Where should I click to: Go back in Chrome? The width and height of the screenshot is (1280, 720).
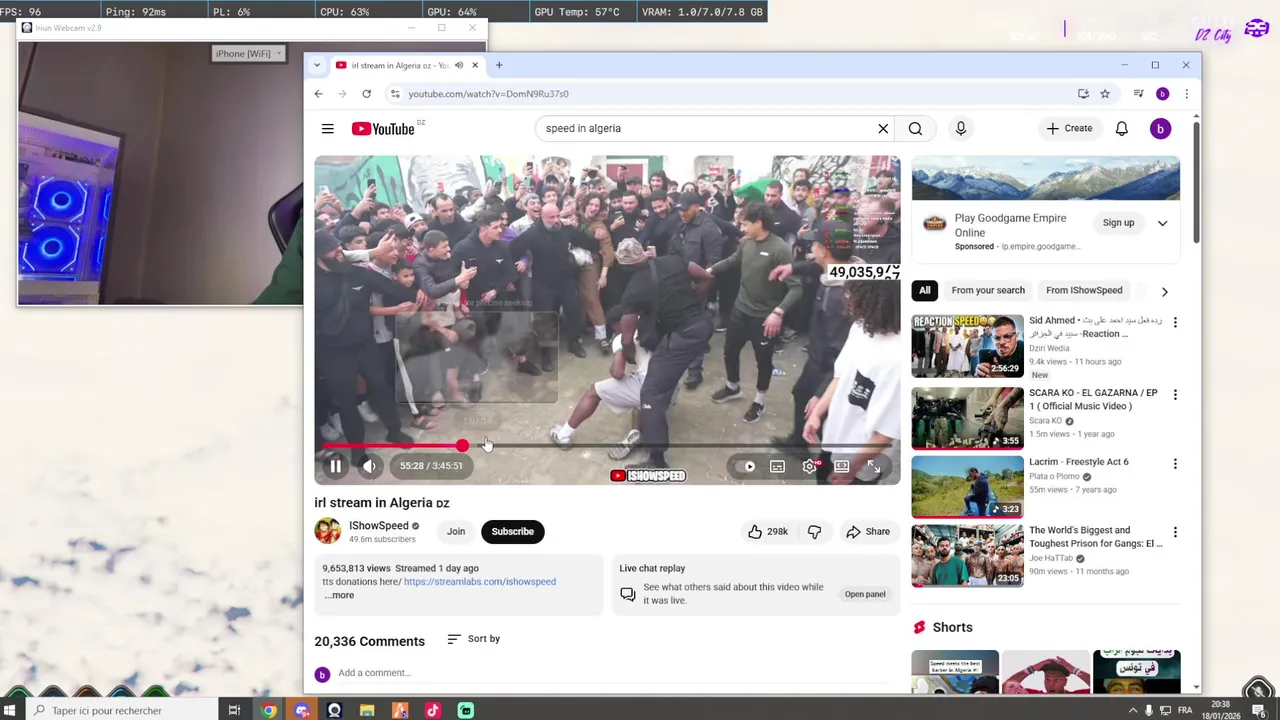coord(318,94)
